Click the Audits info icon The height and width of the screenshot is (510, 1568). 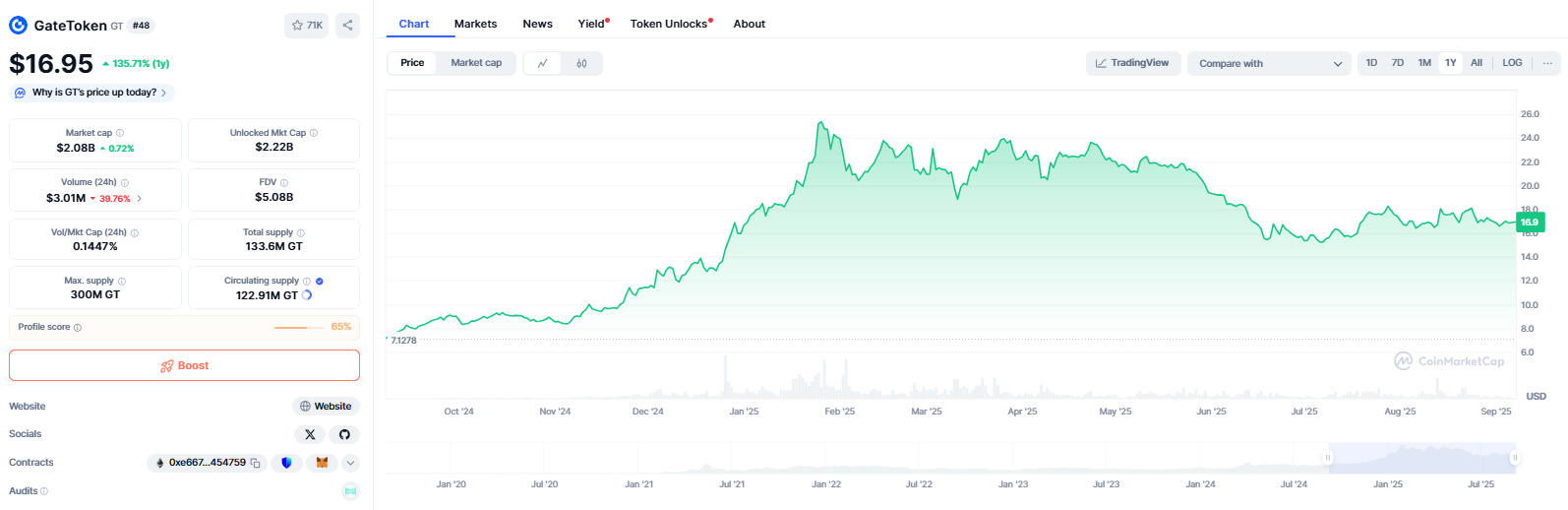click(44, 491)
